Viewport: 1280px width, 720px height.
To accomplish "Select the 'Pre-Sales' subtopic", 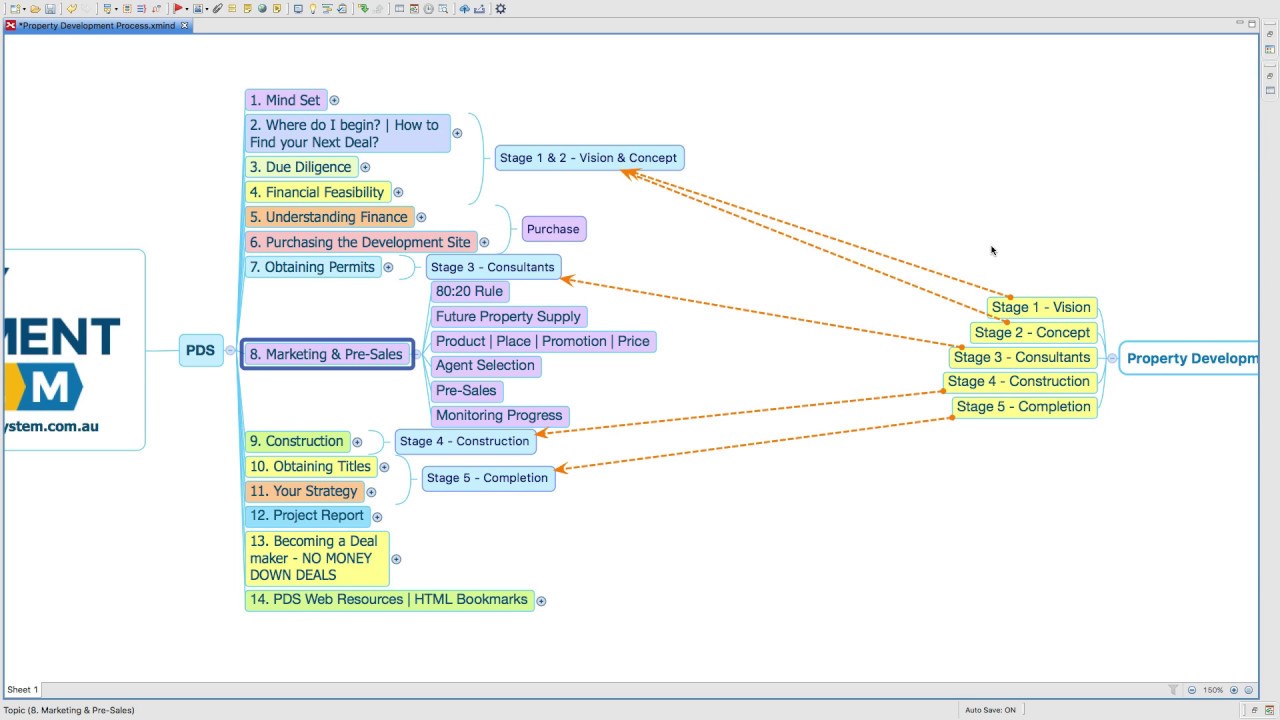I will (x=466, y=391).
